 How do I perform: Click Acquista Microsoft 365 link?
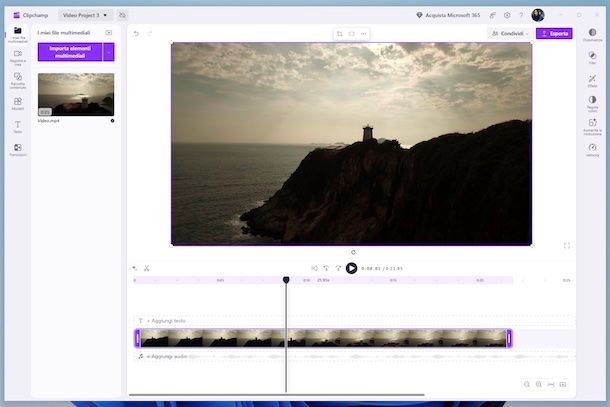pos(448,15)
